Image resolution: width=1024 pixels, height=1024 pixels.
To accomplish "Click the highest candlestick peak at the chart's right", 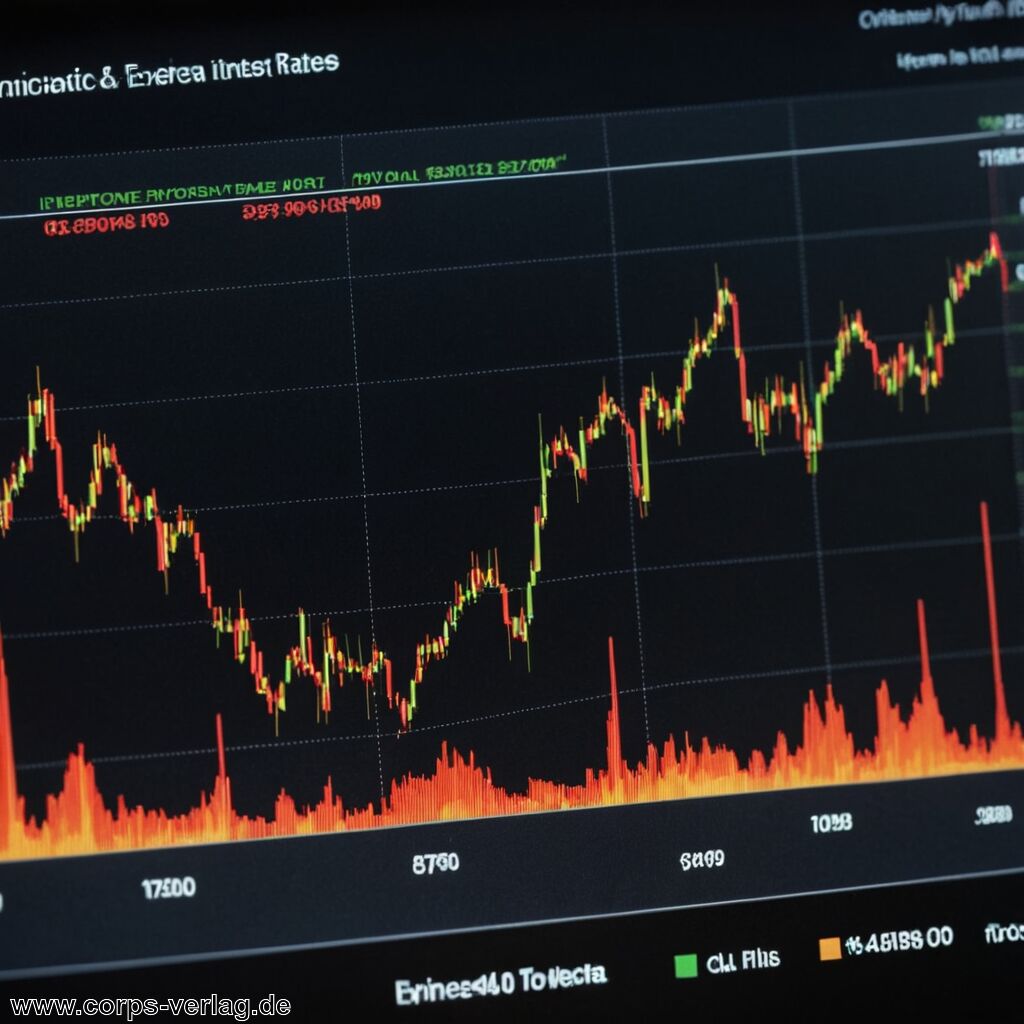I will [x=994, y=243].
